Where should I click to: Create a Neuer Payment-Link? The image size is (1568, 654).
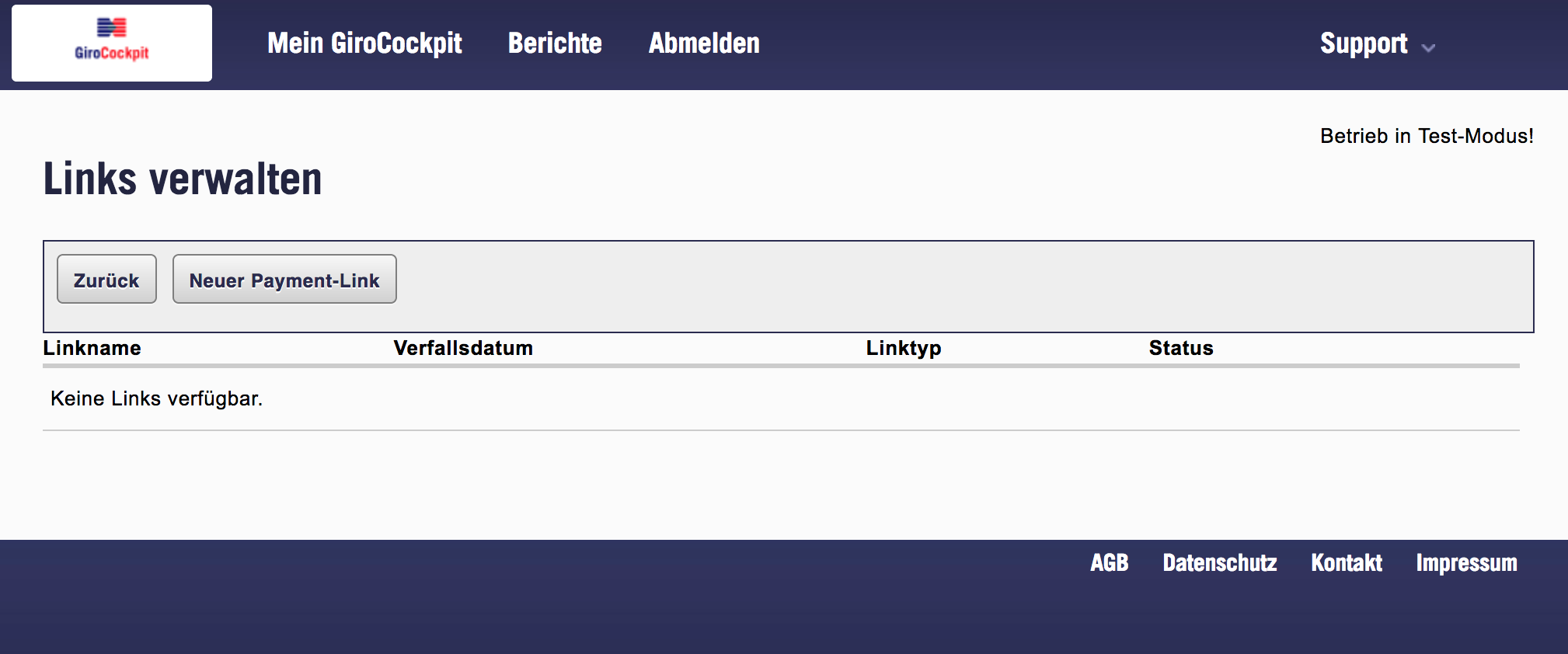(284, 280)
